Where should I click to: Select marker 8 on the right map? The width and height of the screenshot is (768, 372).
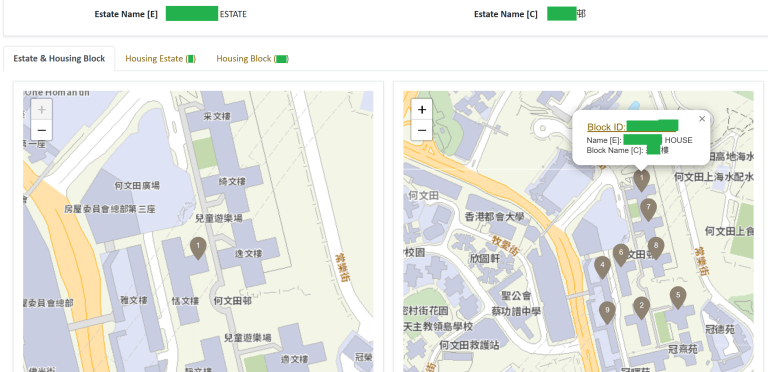[656, 248]
